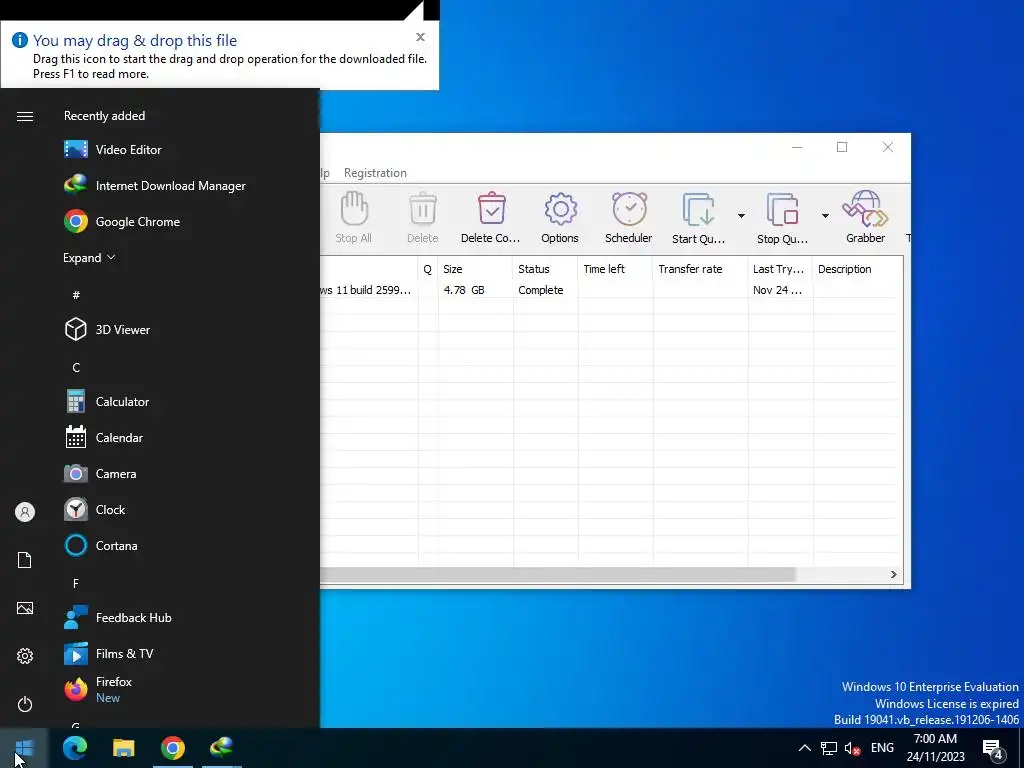
Task: Open the Power options button
Action: pyautogui.click(x=25, y=704)
